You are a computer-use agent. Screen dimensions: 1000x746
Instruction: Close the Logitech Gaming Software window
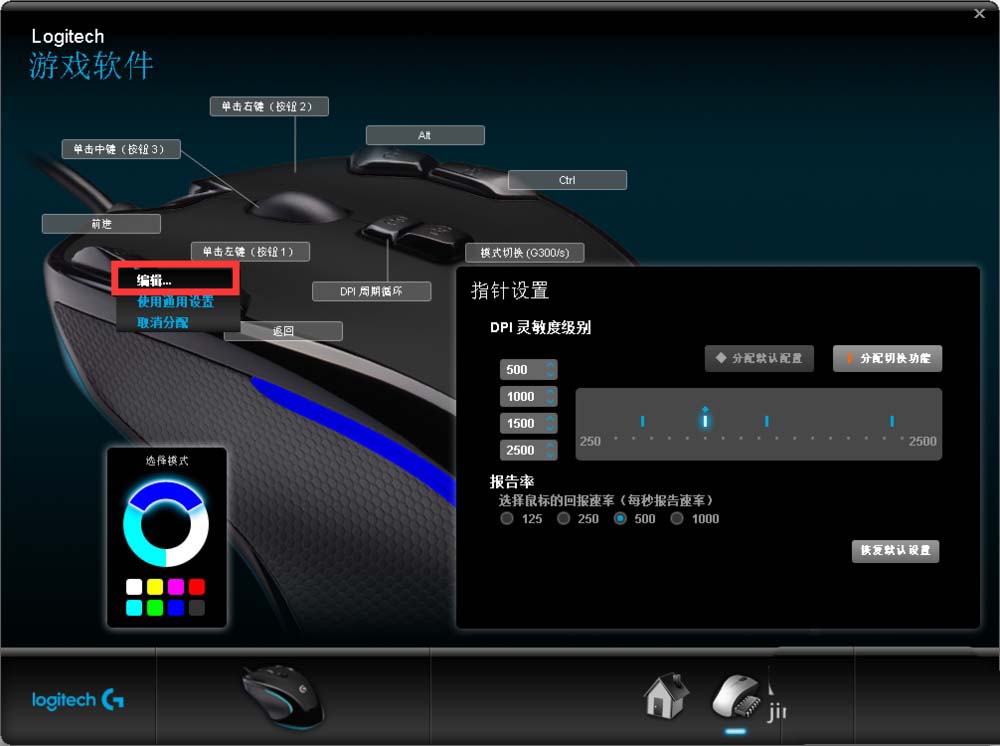980,13
